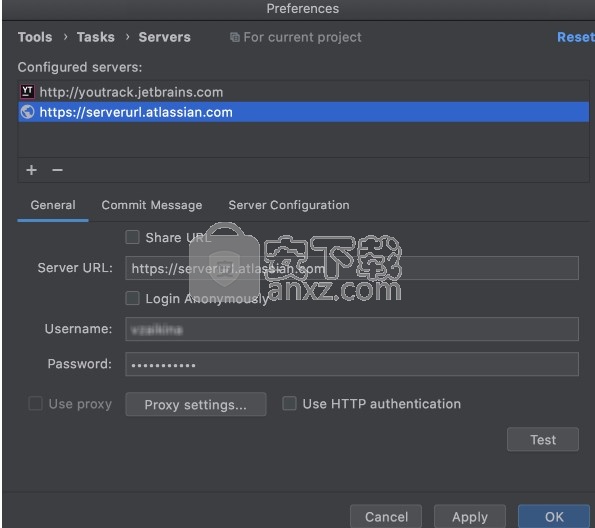Click the Reset link

point(575,37)
